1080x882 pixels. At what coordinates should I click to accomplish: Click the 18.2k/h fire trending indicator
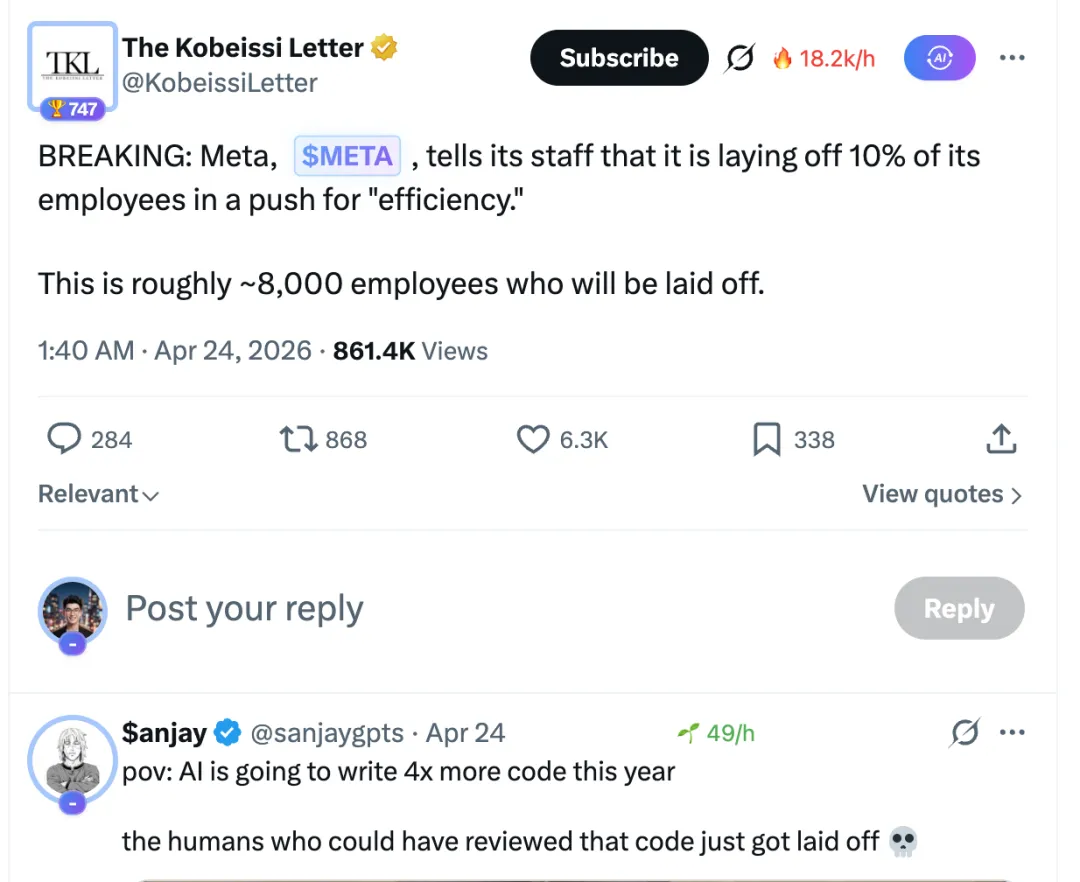[x=824, y=59]
